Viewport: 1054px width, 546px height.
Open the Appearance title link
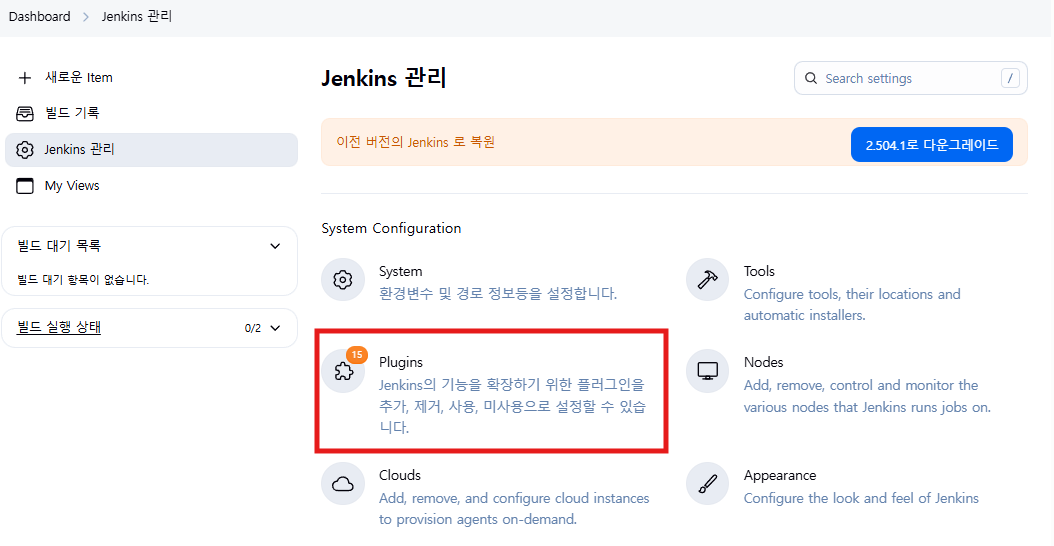tap(780, 475)
